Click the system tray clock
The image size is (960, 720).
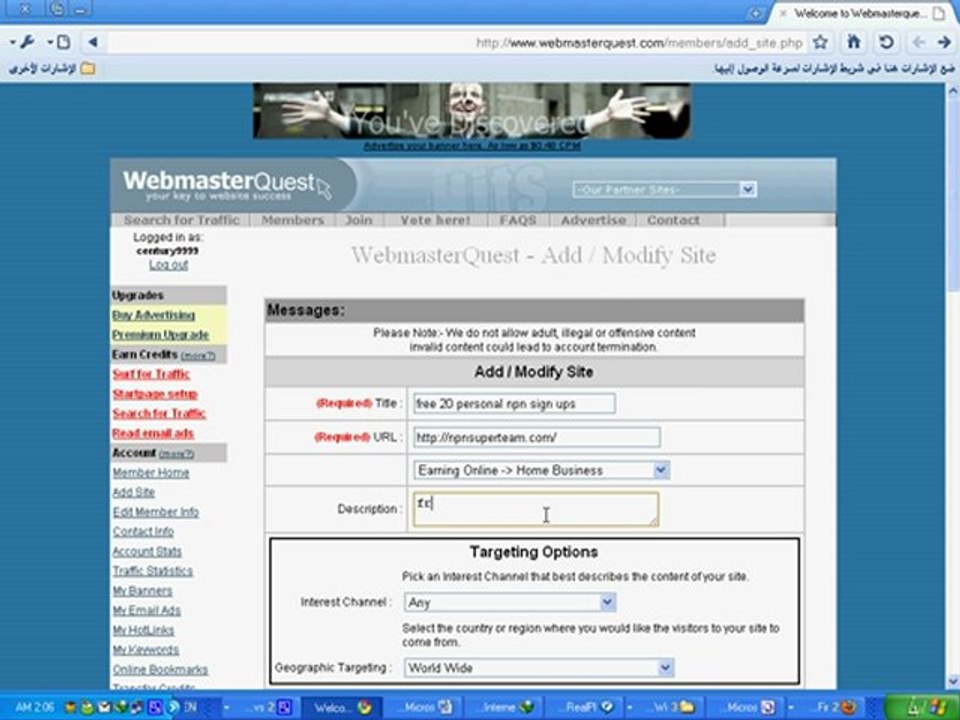coord(34,707)
